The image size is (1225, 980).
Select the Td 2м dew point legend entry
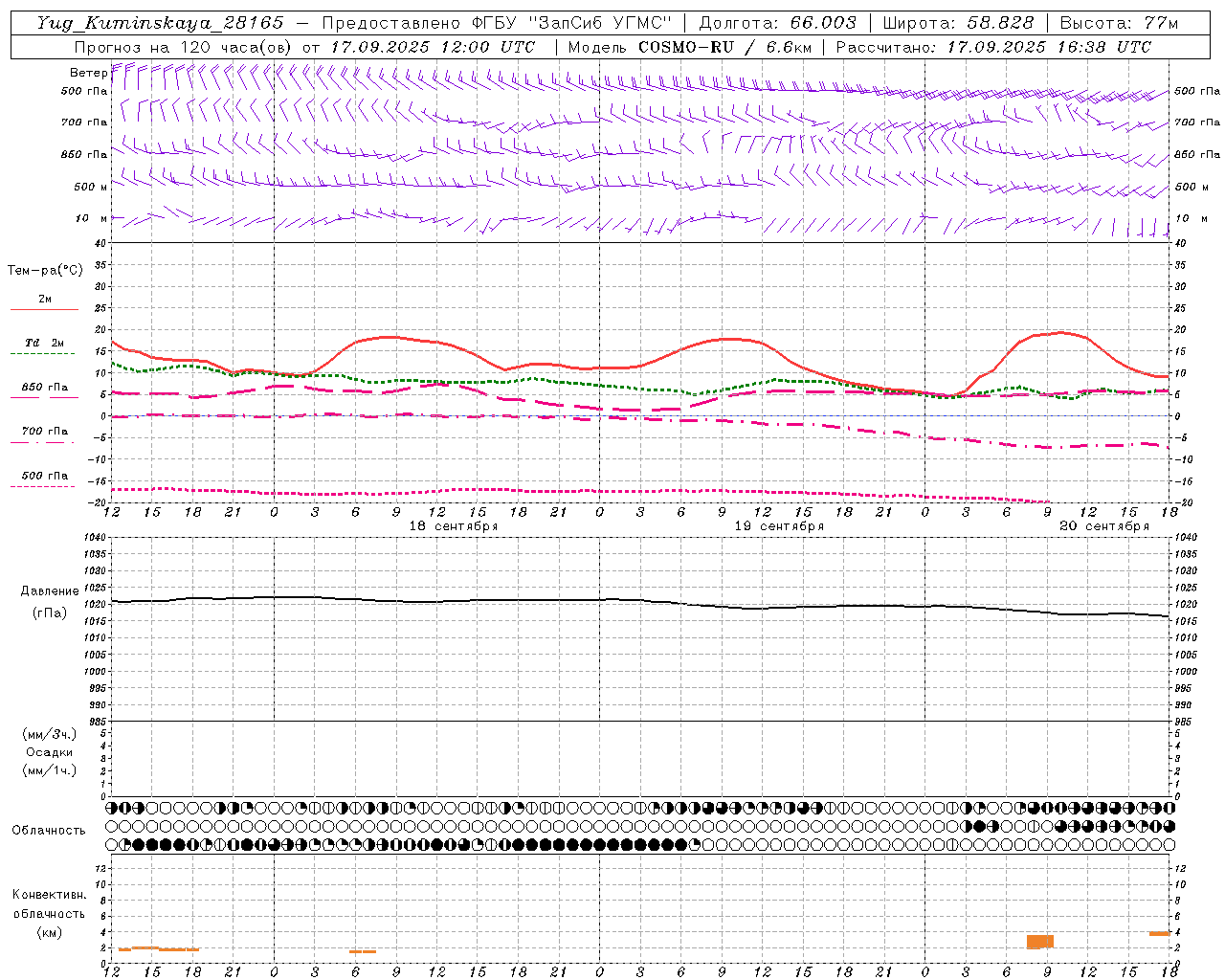(x=44, y=343)
